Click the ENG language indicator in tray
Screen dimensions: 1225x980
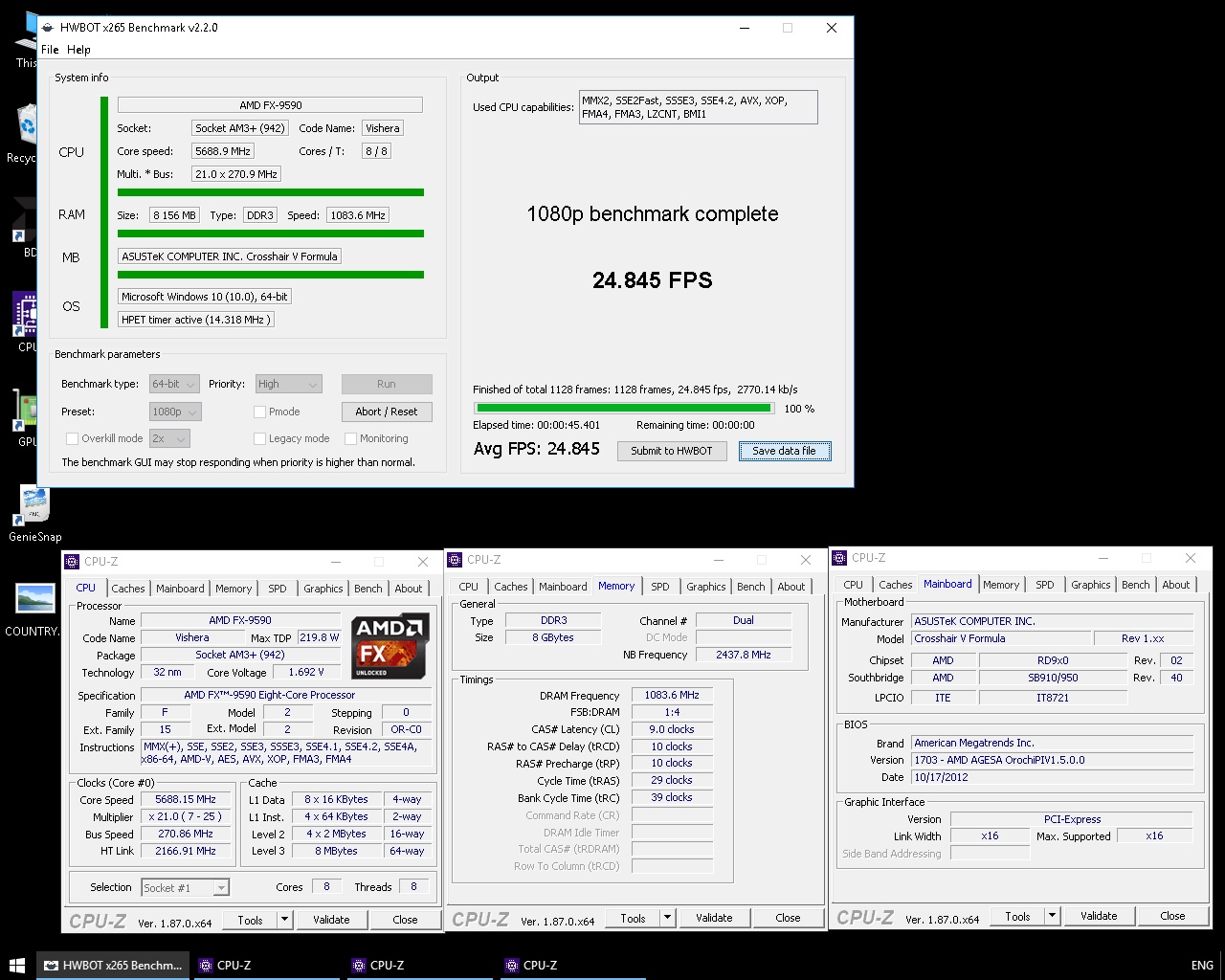point(1202,966)
